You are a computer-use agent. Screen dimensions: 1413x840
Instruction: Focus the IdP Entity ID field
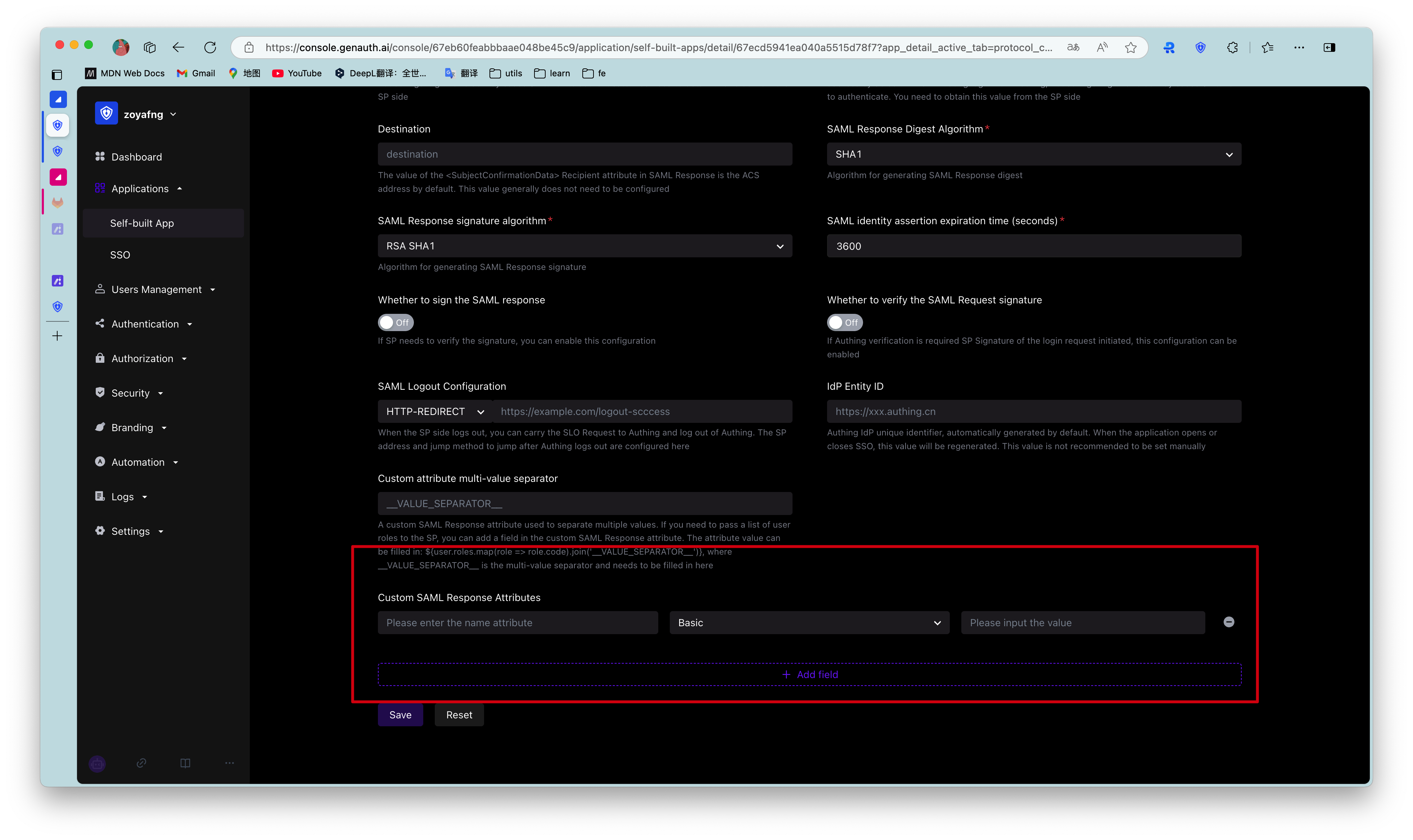coord(1034,411)
